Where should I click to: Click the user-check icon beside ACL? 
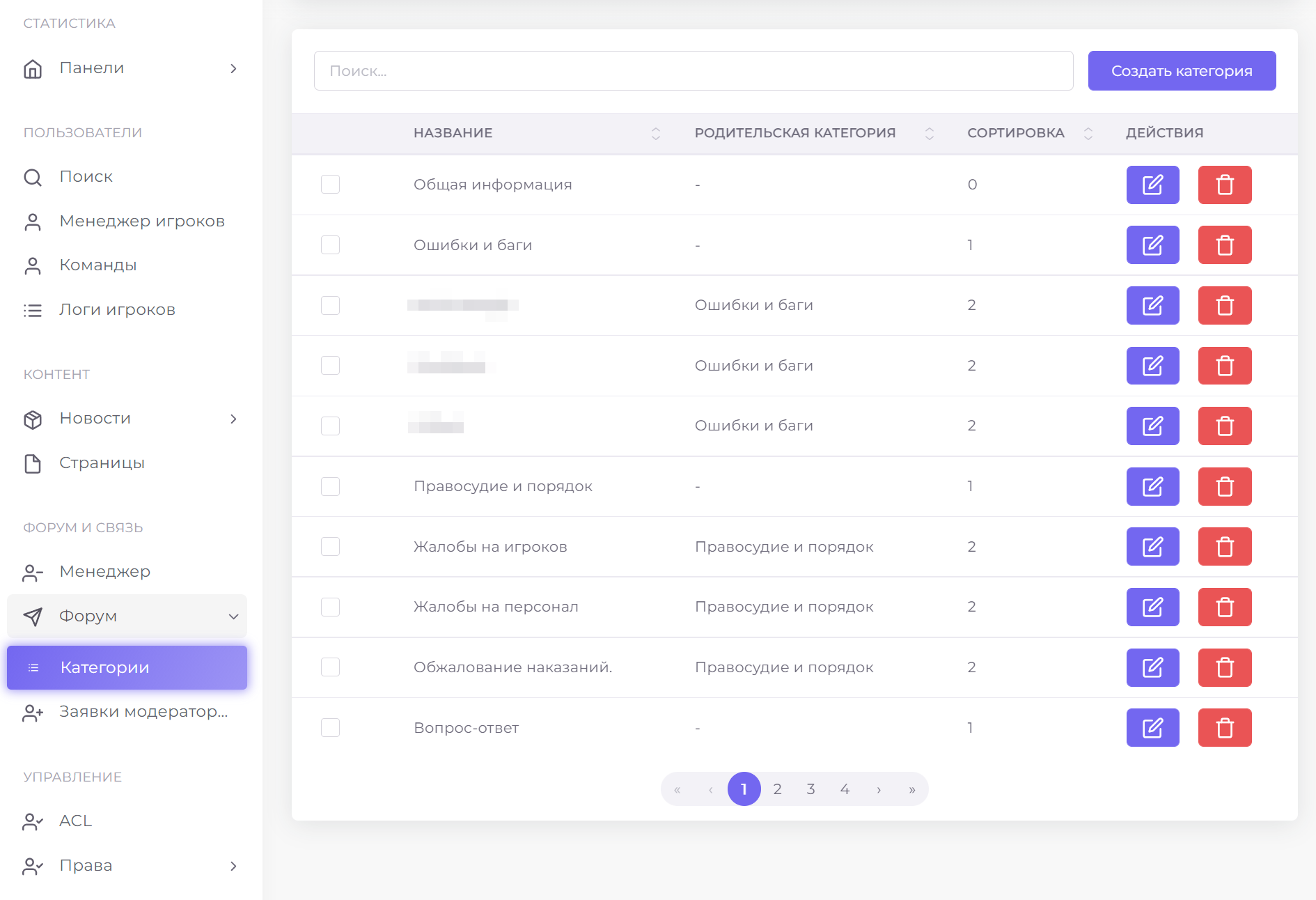tap(33, 821)
